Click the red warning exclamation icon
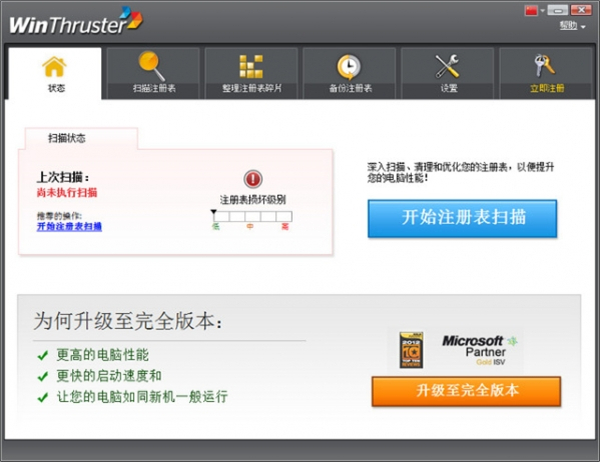Viewport: 600px width, 462px height. click(253, 179)
